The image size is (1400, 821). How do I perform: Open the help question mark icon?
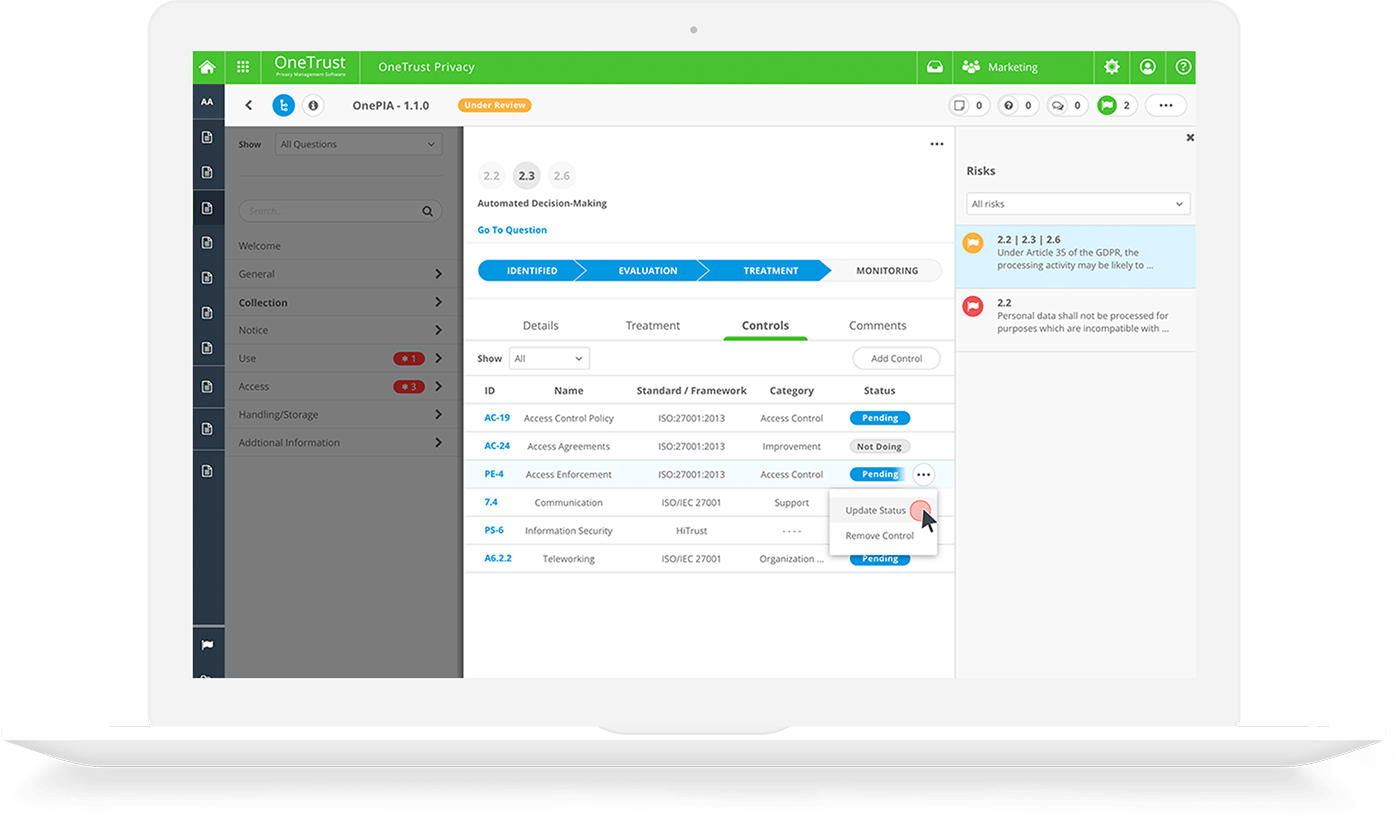[x=1183, y=67]
